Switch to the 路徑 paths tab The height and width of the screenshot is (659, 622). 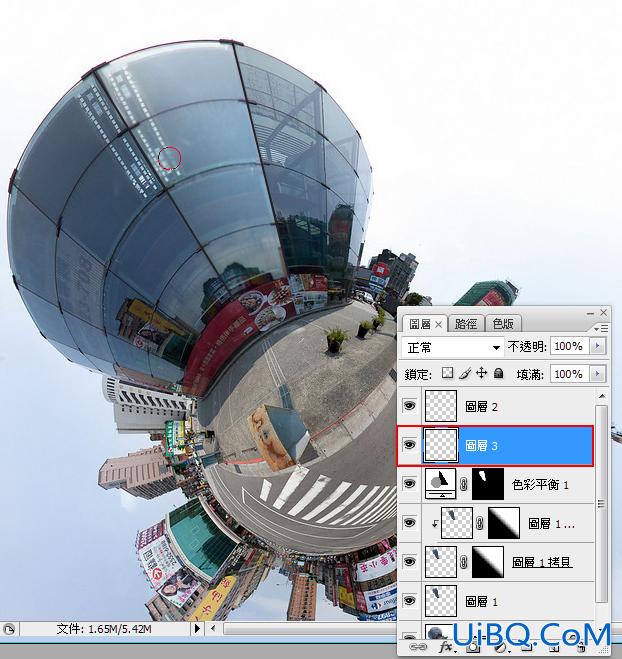(x=466, y=324)
